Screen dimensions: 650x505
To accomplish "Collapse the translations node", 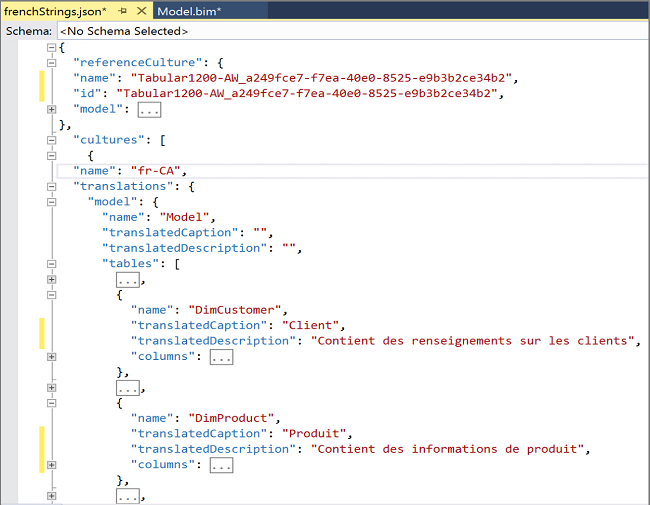I will point(51,187).
